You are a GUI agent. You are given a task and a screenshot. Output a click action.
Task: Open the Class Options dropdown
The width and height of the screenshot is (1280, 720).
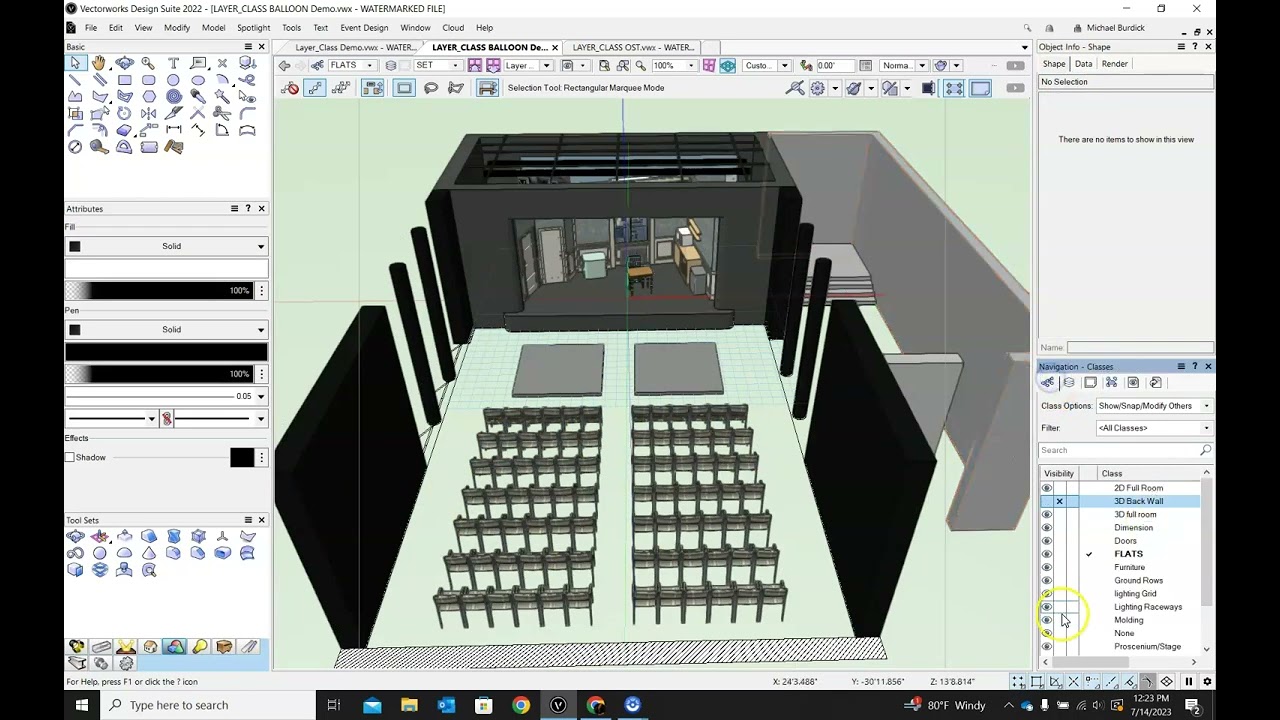pyautogui.click(x=1154, y=406)
